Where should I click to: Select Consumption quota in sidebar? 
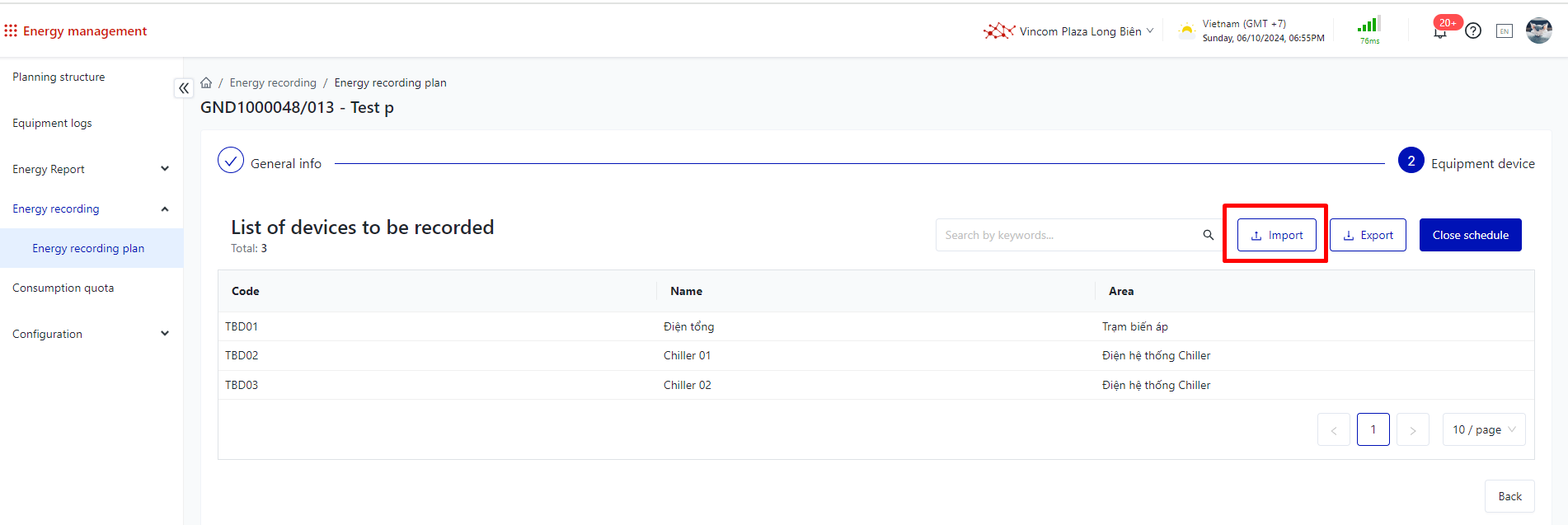pos(63,288)
